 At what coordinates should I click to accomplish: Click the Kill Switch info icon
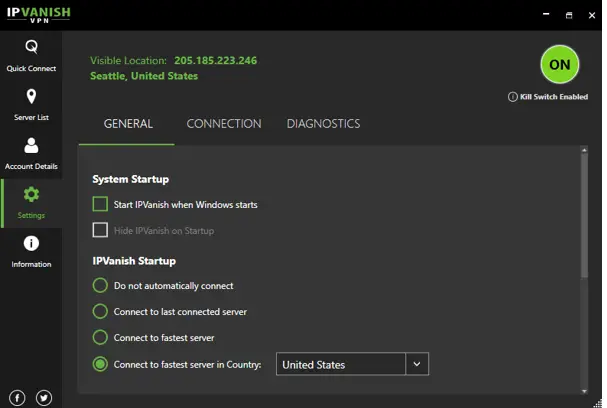(x=513, y=97)
